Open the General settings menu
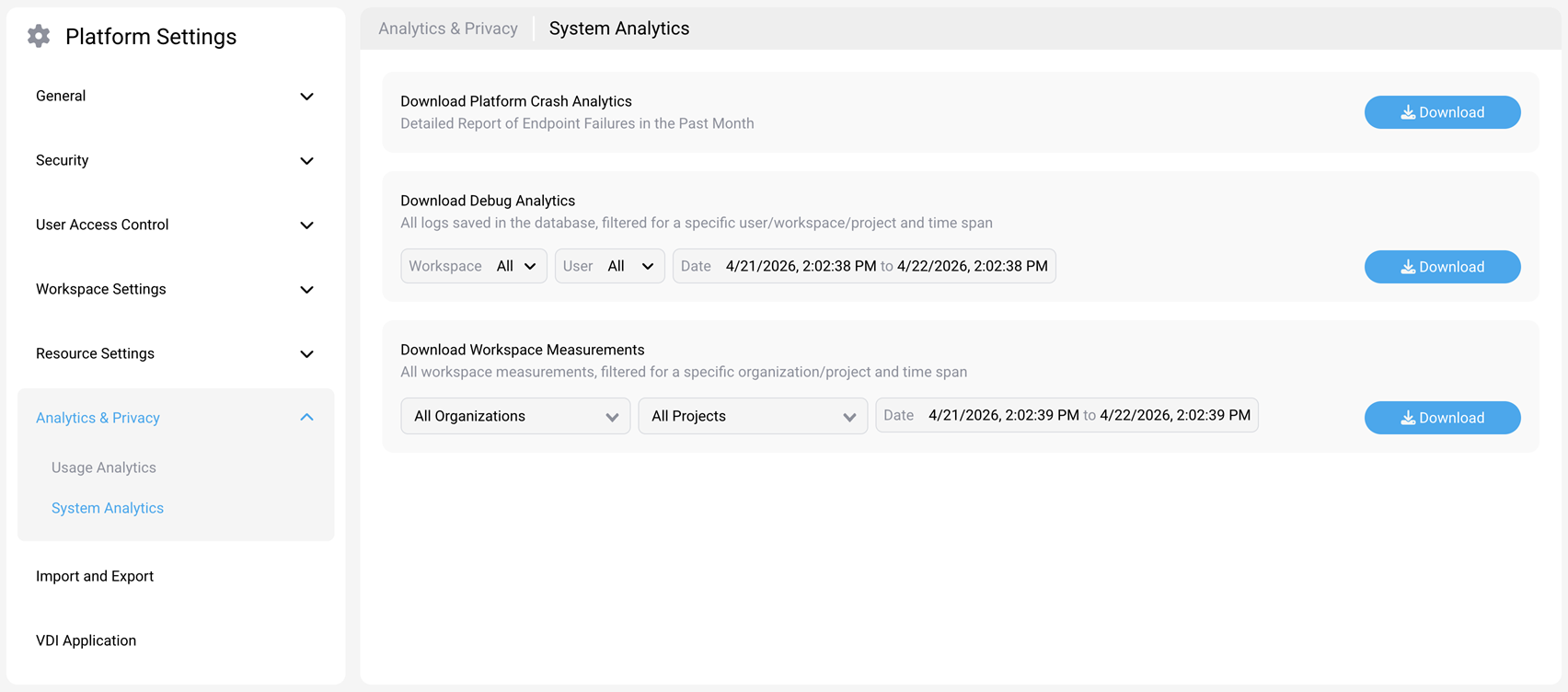Screen dimensions: 1568x692 click(61, 96)
